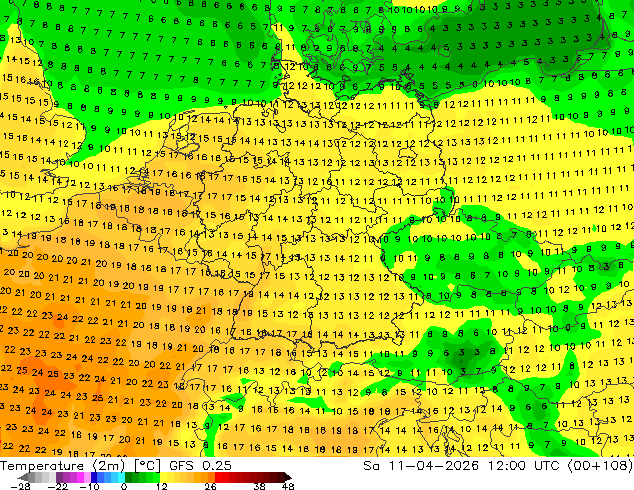Click the "GFS 0.25" model label
The height and width of the screenshot is (490, 634).
(200, 466)
